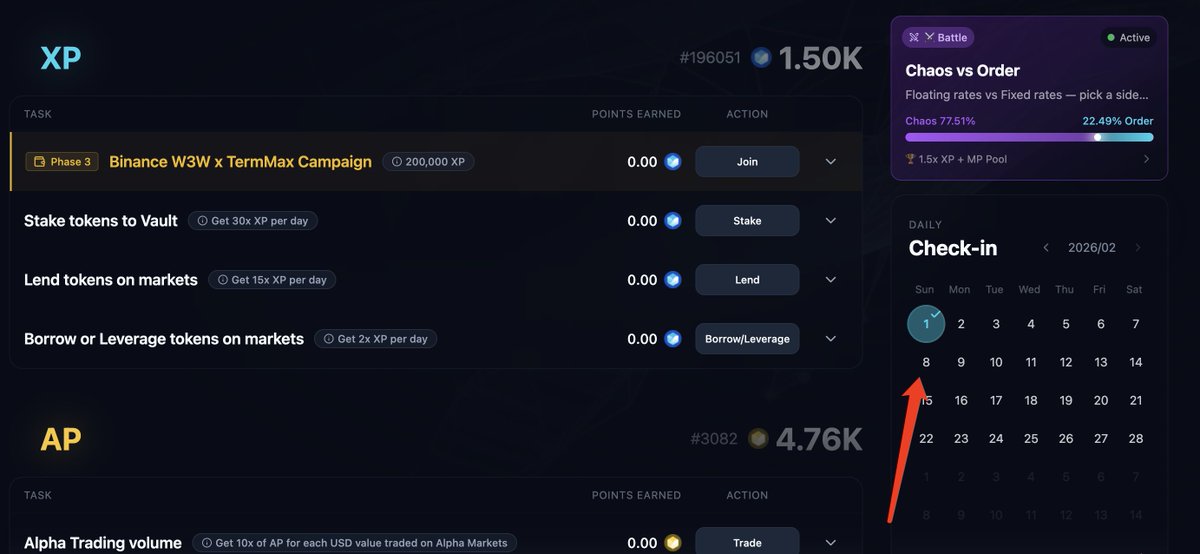Click the info icon on 200,000 XP badge
The image size is (1200, 554).
pyautogui.click(x=397, y=162)
